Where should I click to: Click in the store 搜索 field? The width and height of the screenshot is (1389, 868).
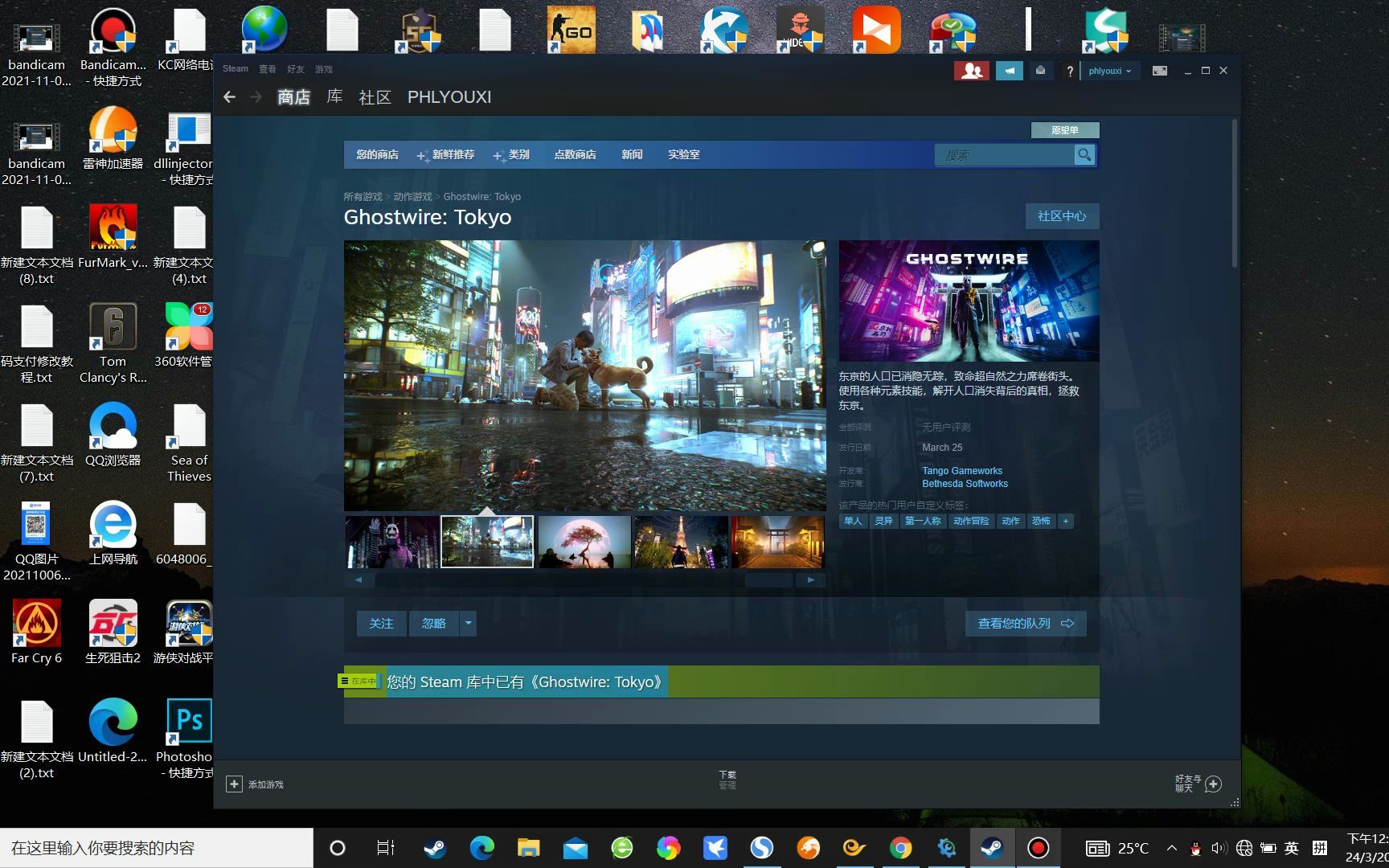coord(1005,155)
